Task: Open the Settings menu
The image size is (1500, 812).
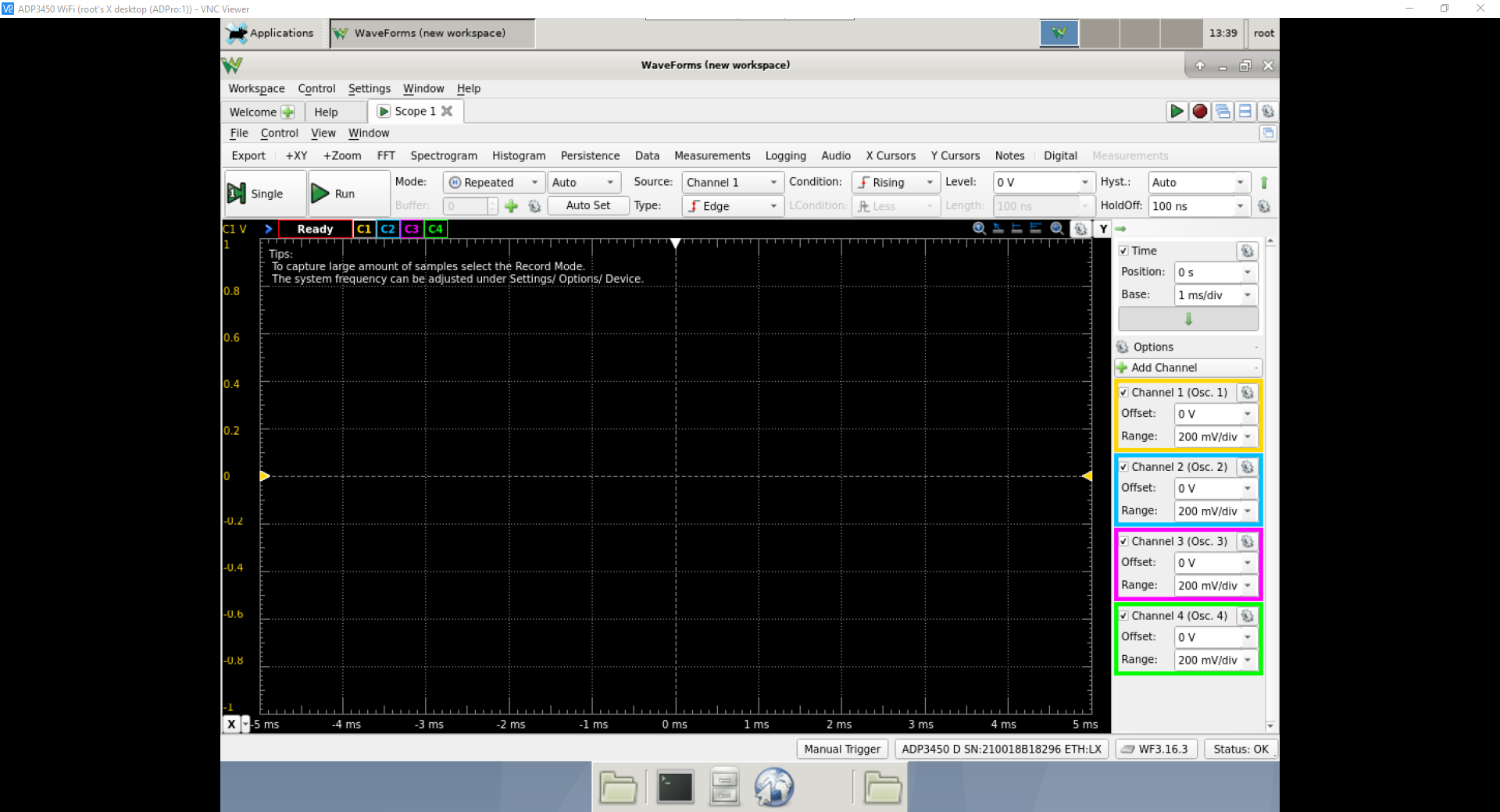Action: [x=369, y=89]
